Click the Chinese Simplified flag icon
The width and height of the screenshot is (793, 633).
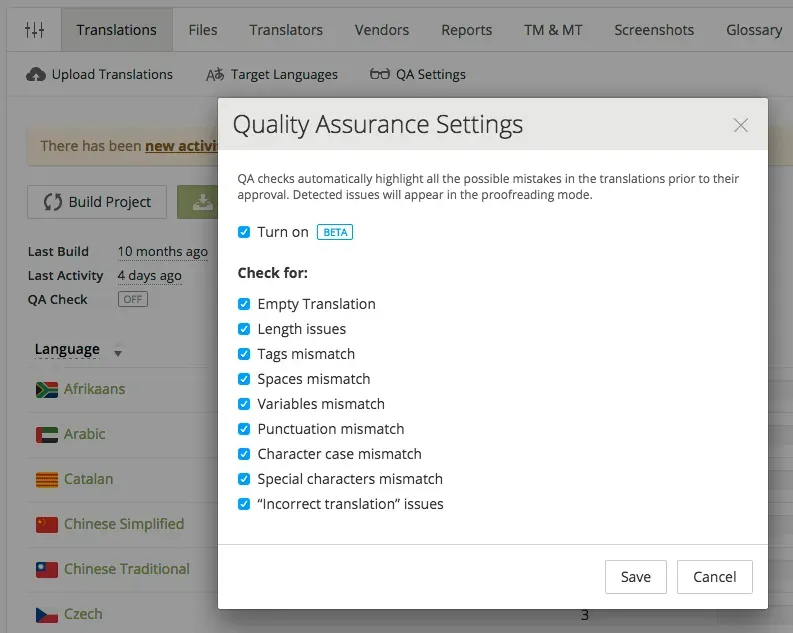click(x=46, y=524)
